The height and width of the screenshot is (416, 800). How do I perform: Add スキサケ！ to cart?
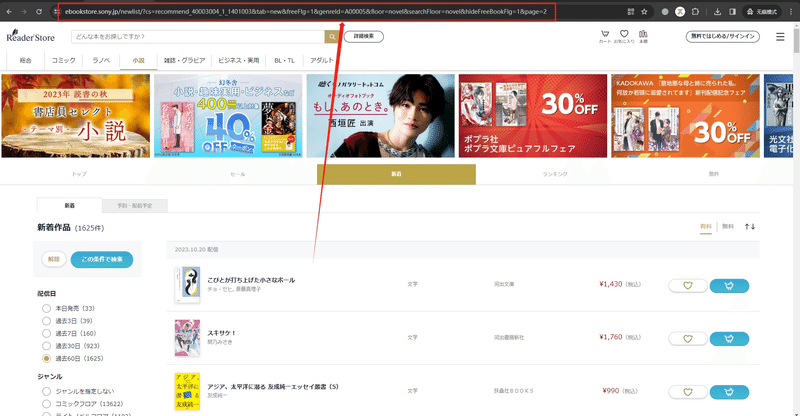[729, 339]
